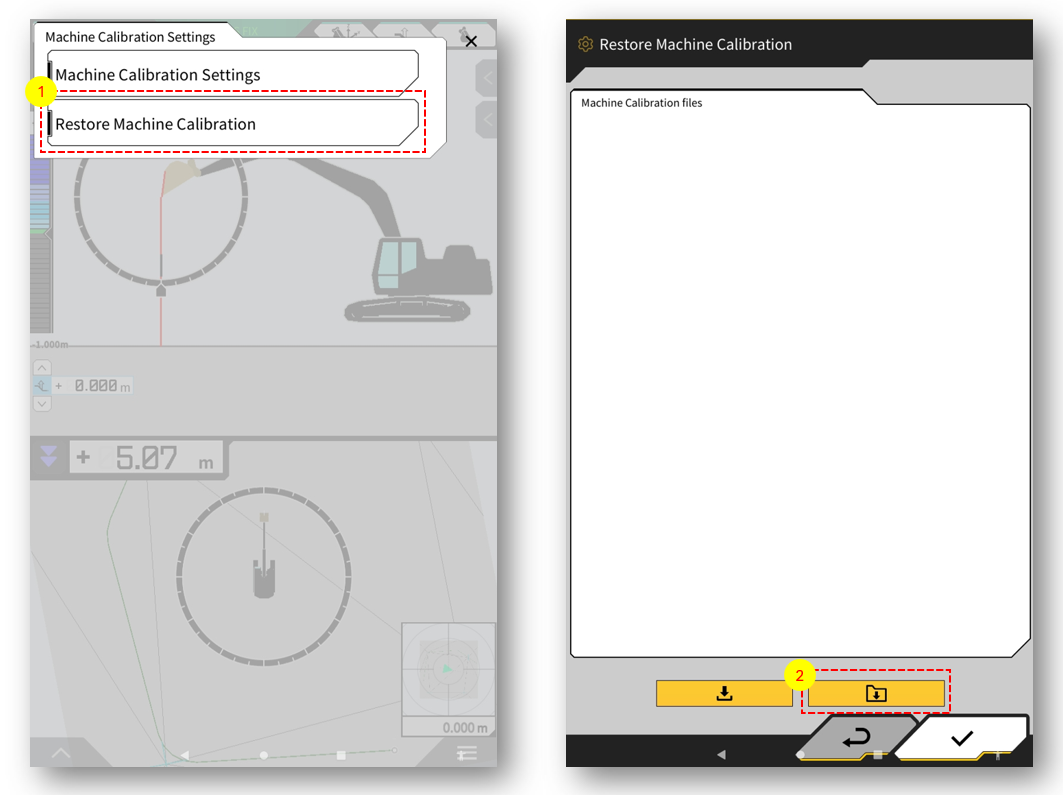1063x795 pixels.
Task: Click the yellow import-from-folder button
Action: [x=876, y=693]
